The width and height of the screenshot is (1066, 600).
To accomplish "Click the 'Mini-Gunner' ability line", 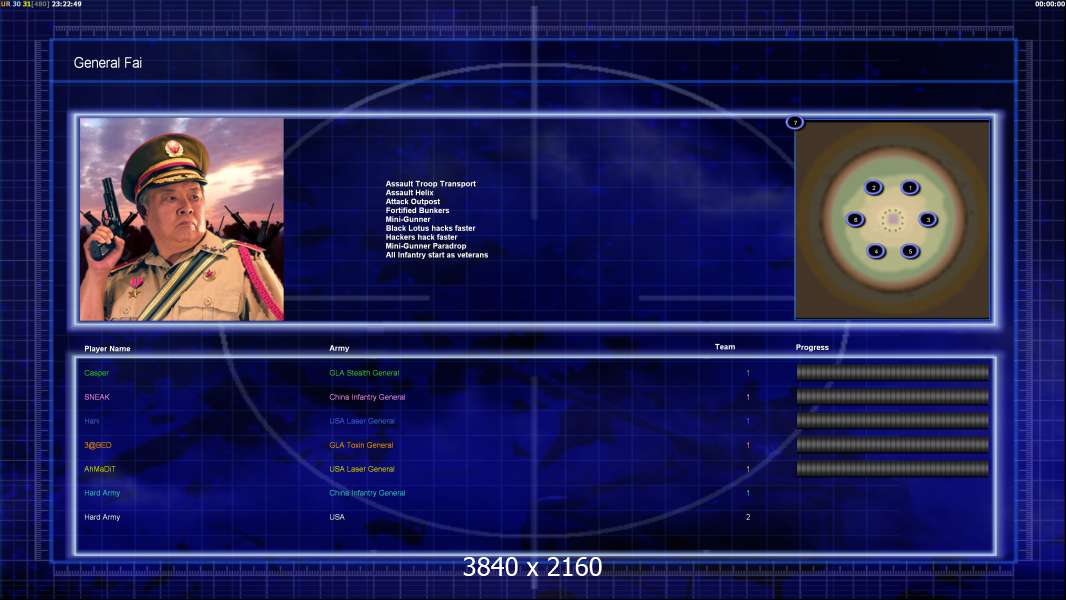I will pos(408,219).
